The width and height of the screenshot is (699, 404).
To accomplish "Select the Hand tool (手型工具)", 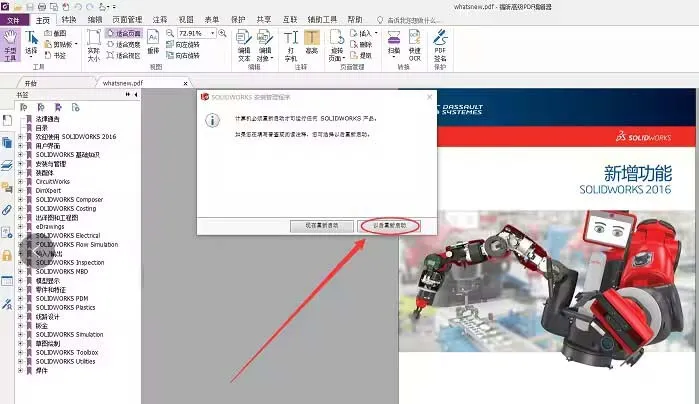I will pos(10,45).
